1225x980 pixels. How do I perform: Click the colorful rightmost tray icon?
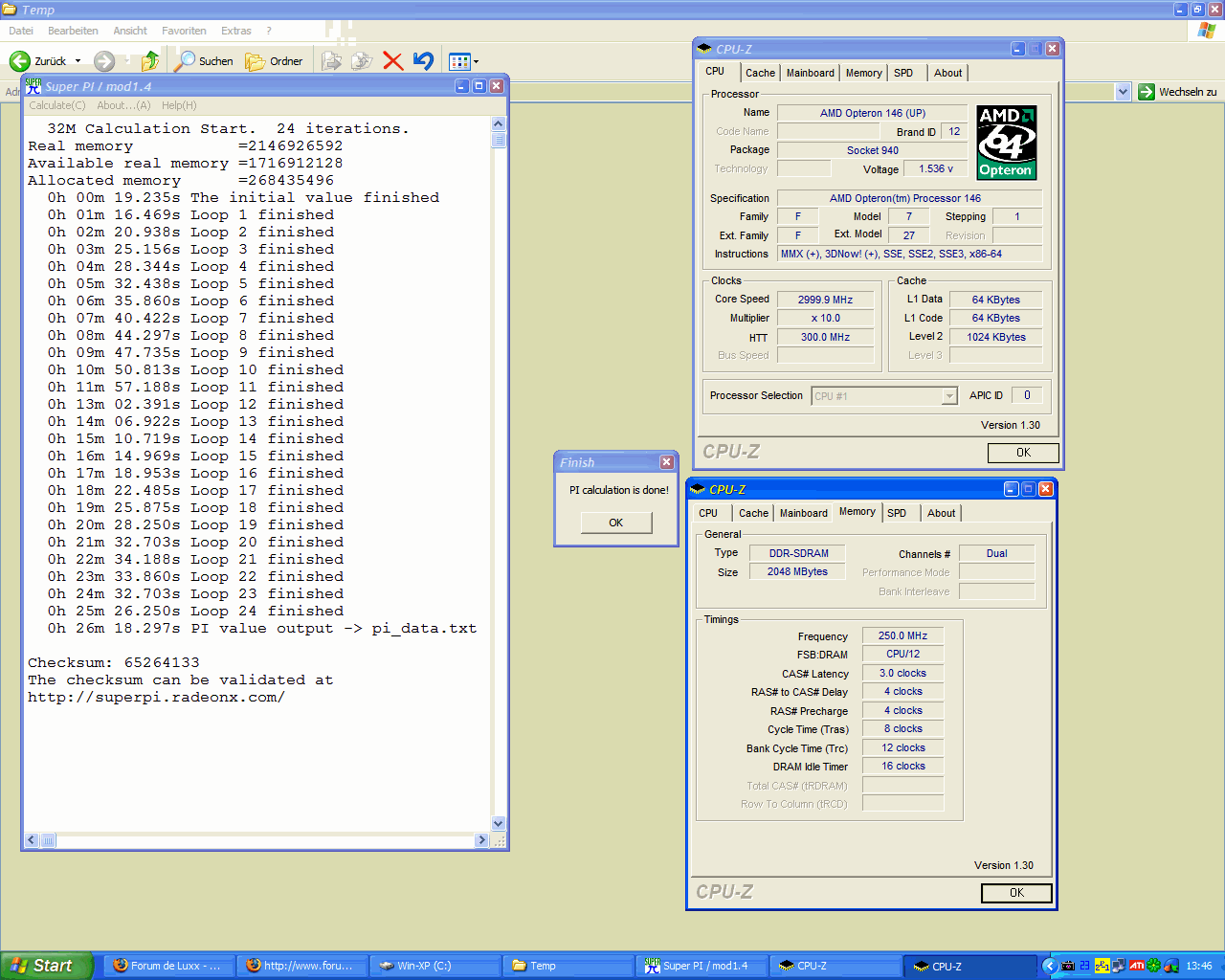1171,966
